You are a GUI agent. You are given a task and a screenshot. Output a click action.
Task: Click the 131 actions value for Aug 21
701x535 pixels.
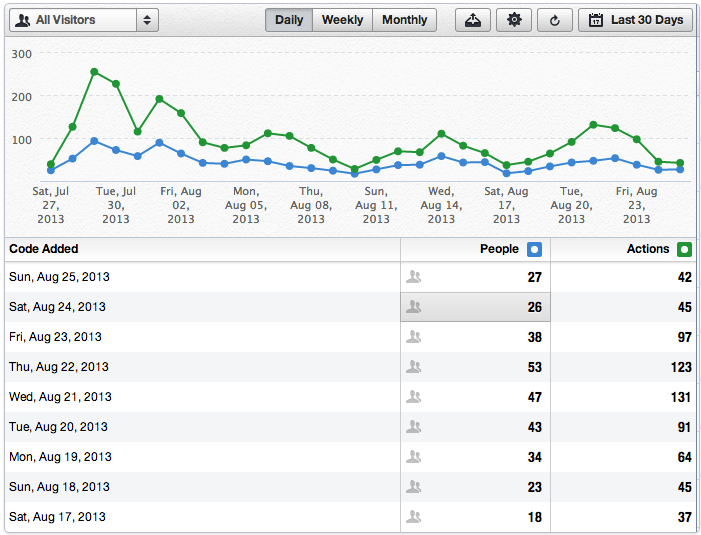680,397
